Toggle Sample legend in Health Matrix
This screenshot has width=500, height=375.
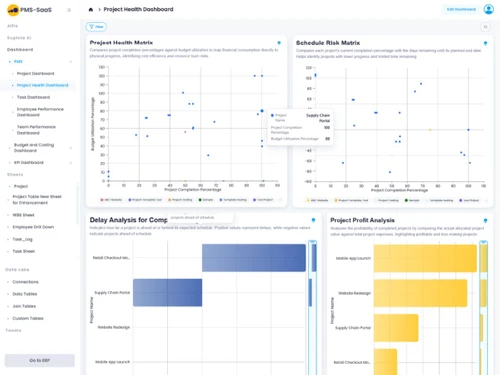206,200
